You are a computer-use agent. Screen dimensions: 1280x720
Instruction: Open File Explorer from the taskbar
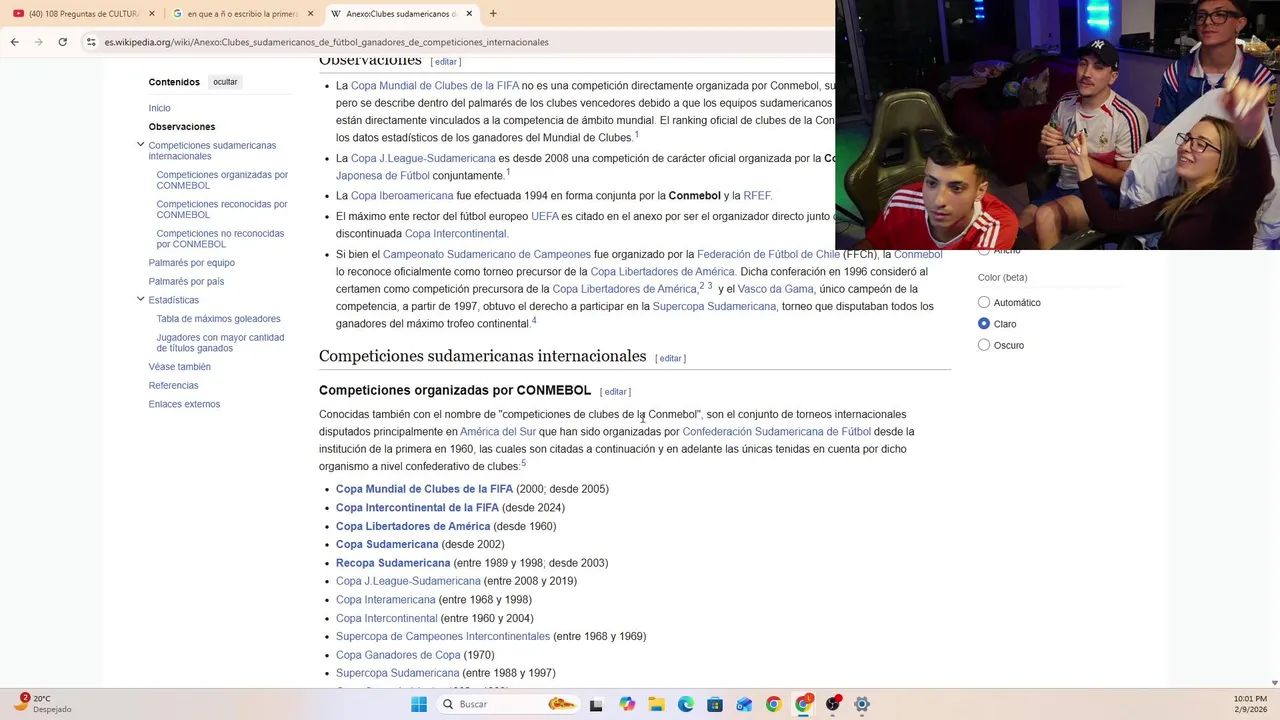pos(656,704)
